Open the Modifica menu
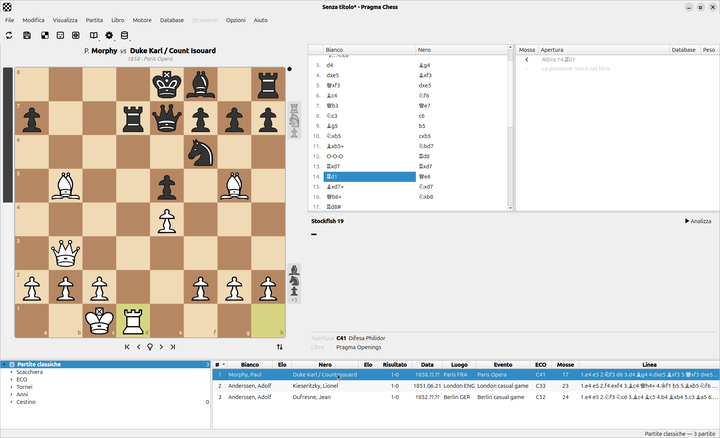This screenshot has height=438, width=720. point(34,20)
